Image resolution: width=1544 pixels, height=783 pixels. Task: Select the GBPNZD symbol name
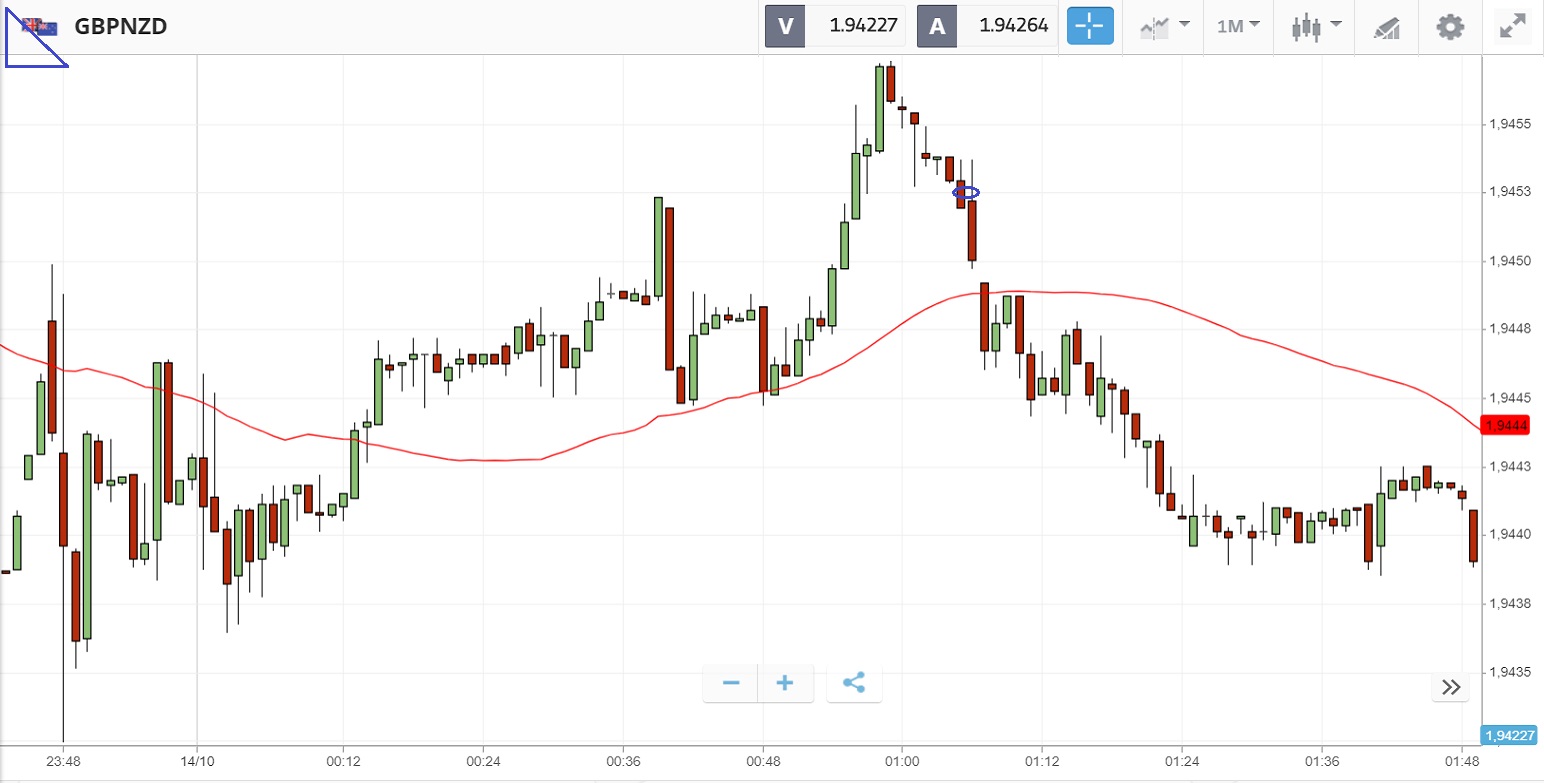pyautogui.click(x=121, y=27)
